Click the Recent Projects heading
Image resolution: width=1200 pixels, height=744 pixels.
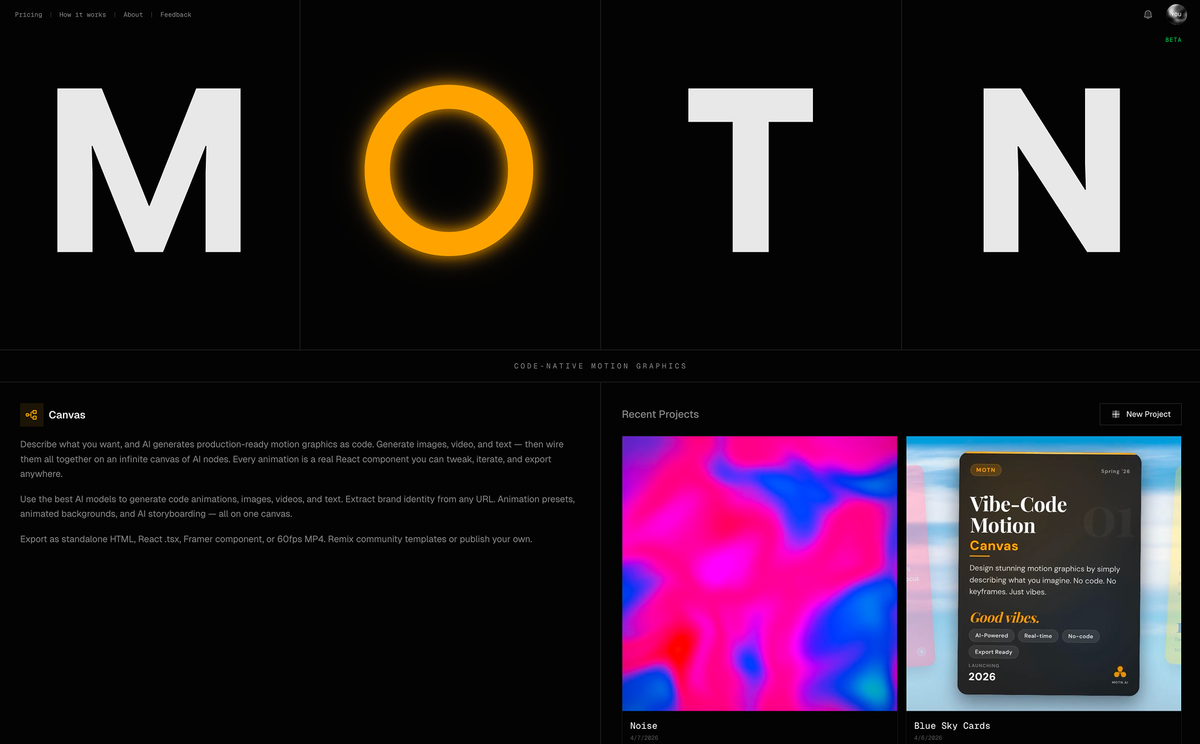pos(660,414)
